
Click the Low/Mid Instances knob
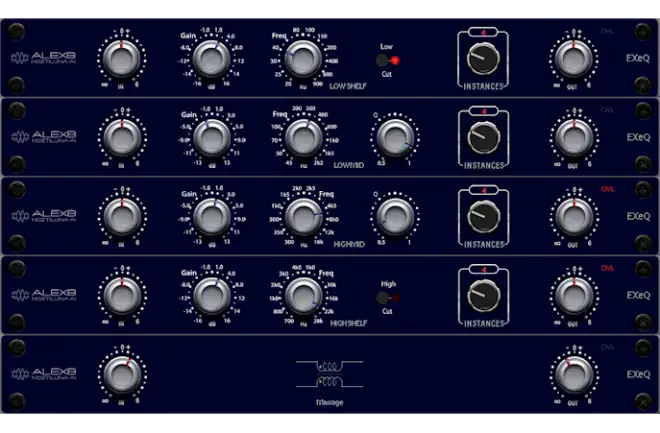tap(483, 139)
